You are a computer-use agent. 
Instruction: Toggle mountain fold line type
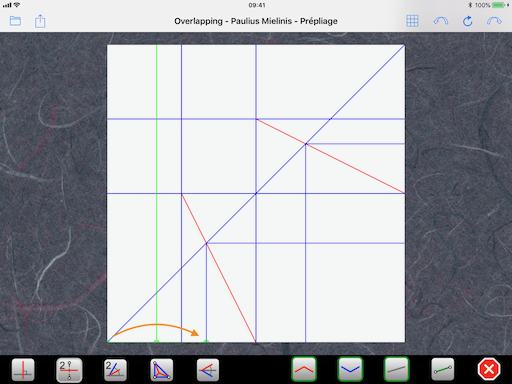pos(304,369)
